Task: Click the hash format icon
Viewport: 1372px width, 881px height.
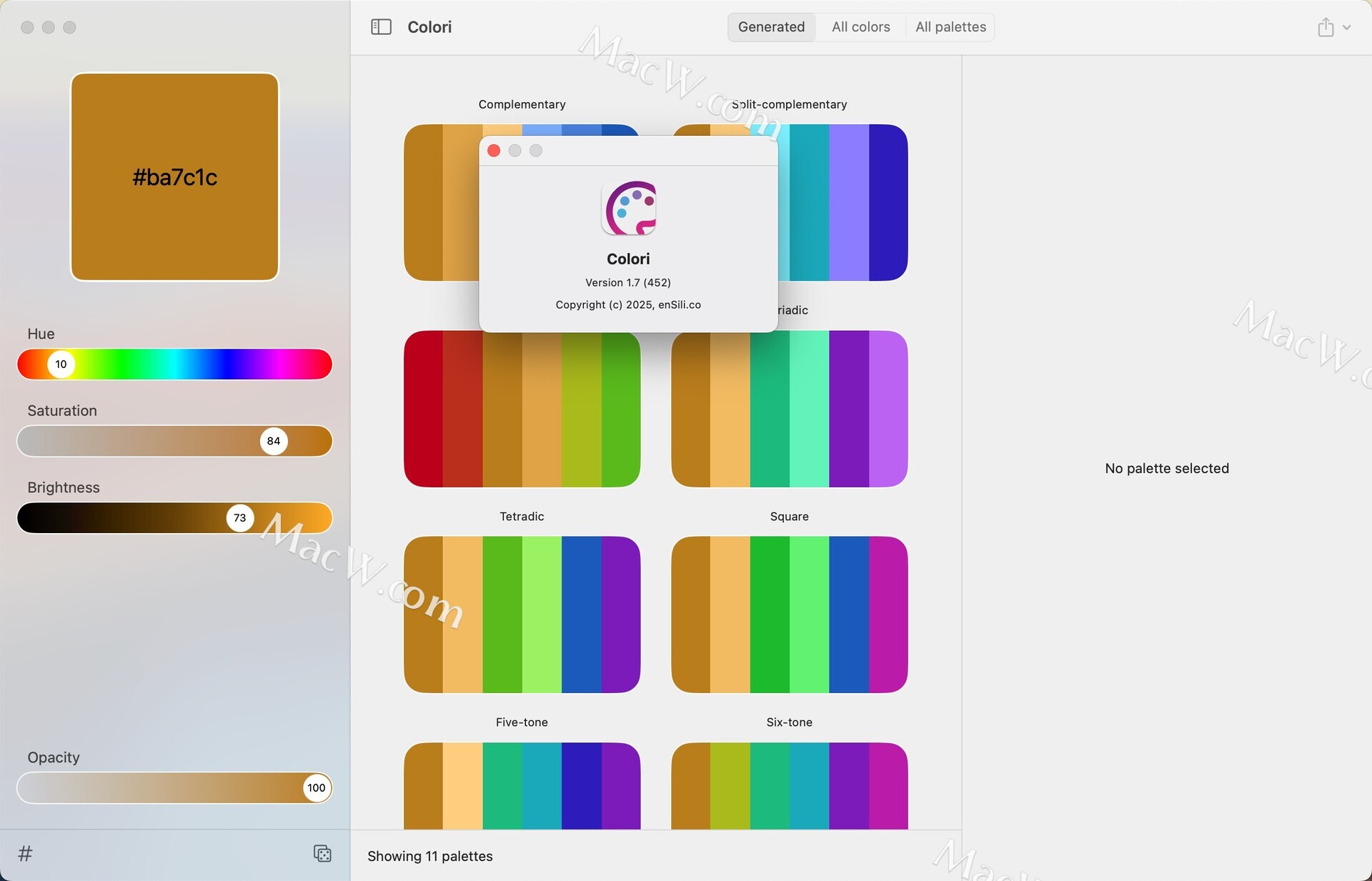Action: pyautogui.click(x=25, y=853)
